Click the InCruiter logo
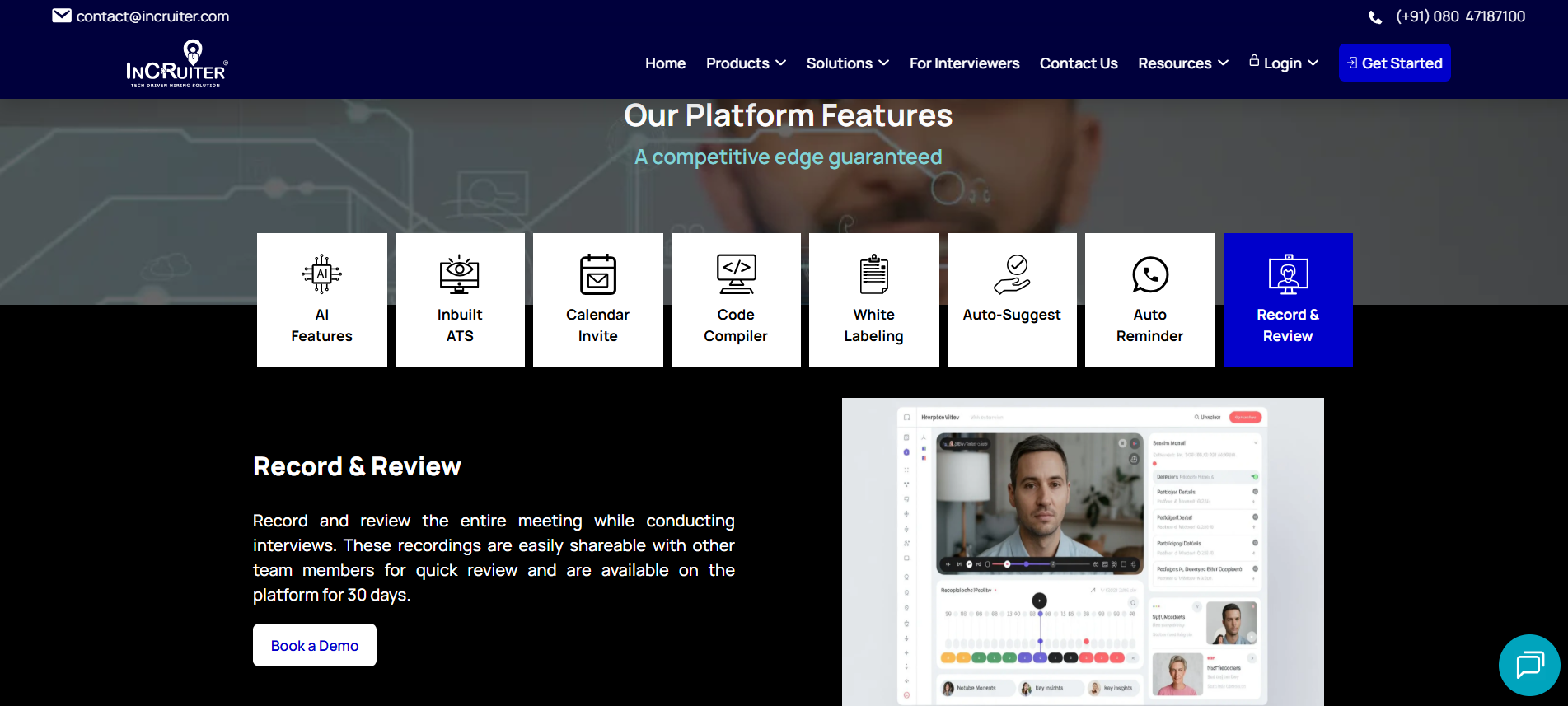Image resolution: width=1568 pixels, height=706 pixels. [x=176, y=63]
